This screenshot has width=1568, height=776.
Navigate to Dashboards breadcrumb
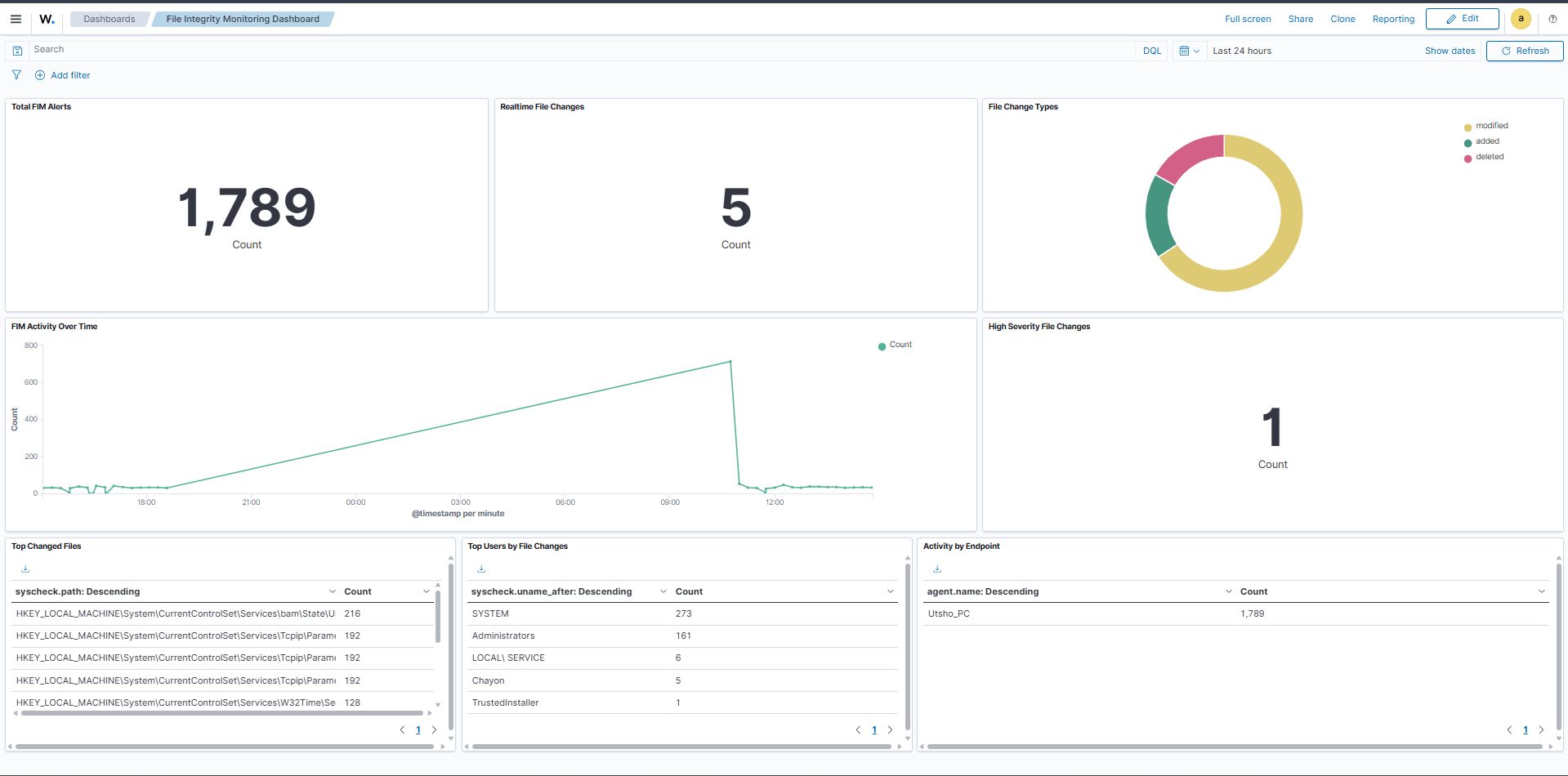tap(109, 19)
